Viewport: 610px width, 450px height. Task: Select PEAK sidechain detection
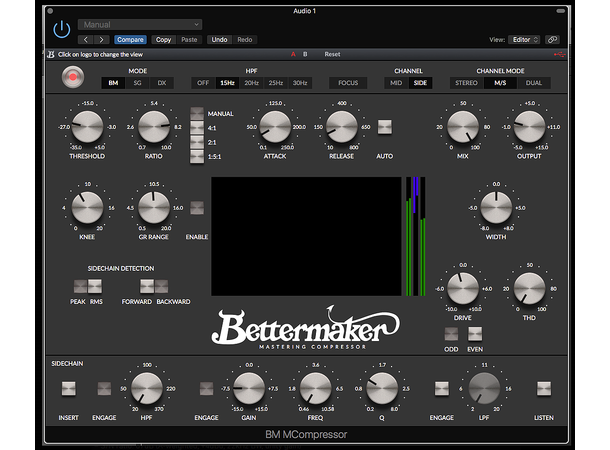click(x=81, y=286)
